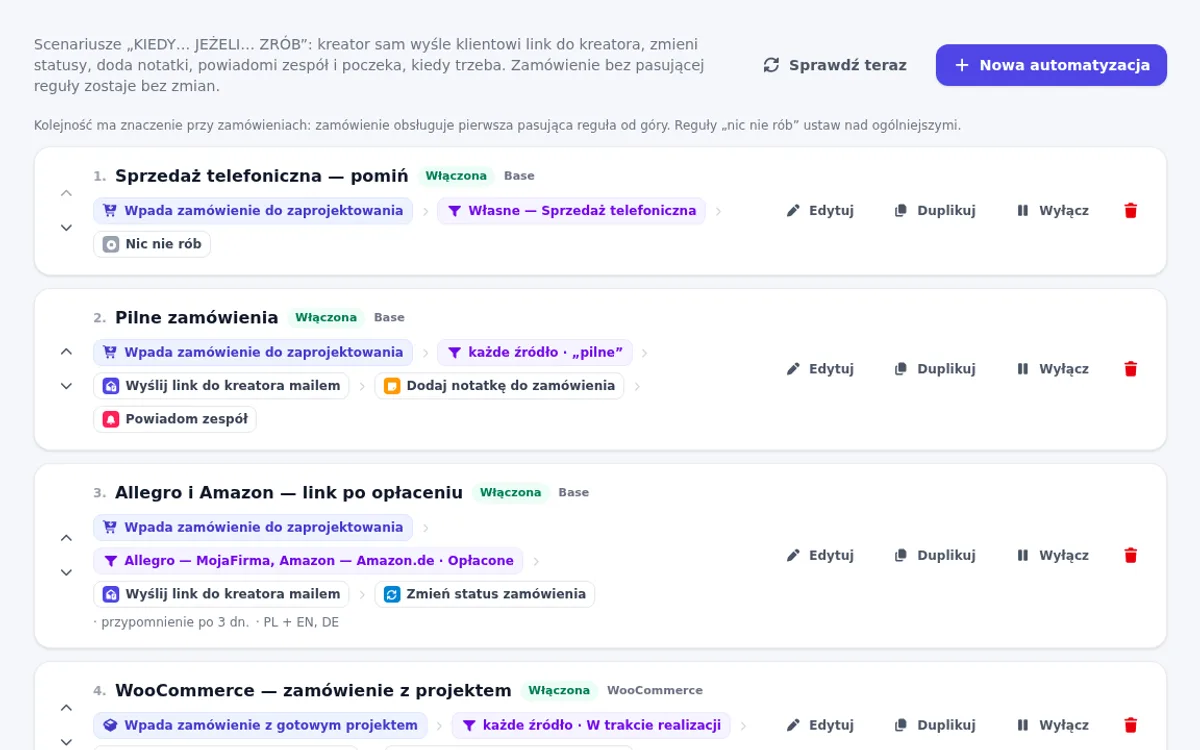1200x750 pixels.
Task: Disable the Sprzedaż telefoniczna rule with Wyłącz
Action: point(1052,211)
